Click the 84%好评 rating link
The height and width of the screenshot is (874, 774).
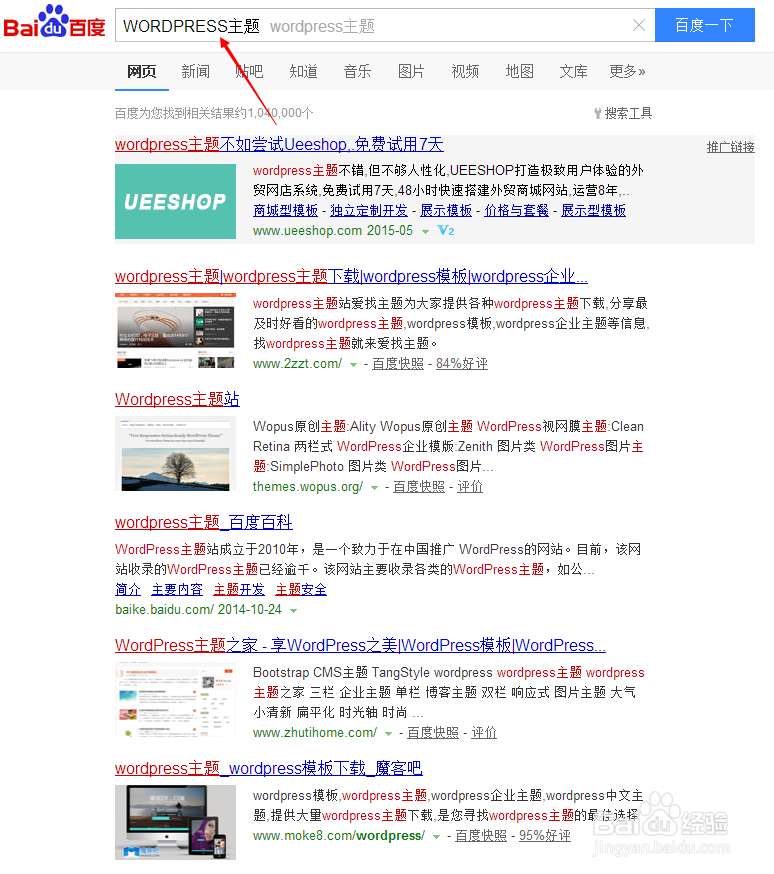(462, 363)
